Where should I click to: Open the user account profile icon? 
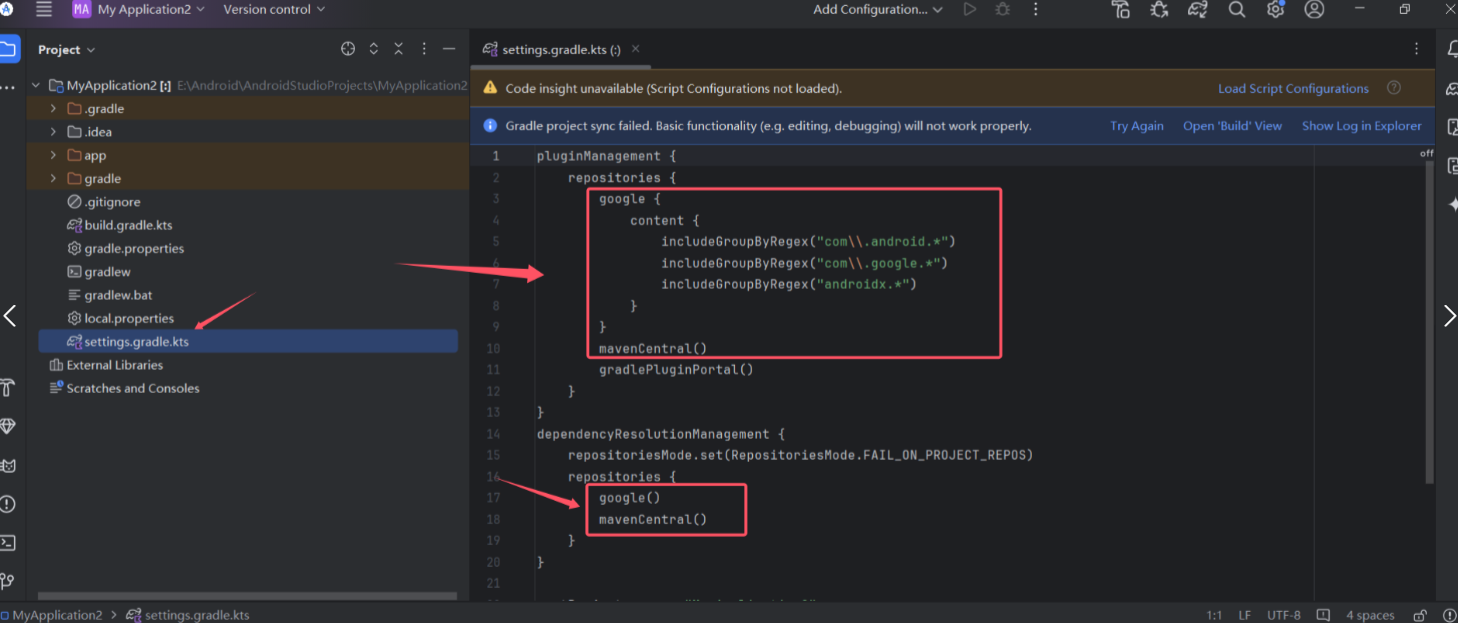(x=1314, y=10)
